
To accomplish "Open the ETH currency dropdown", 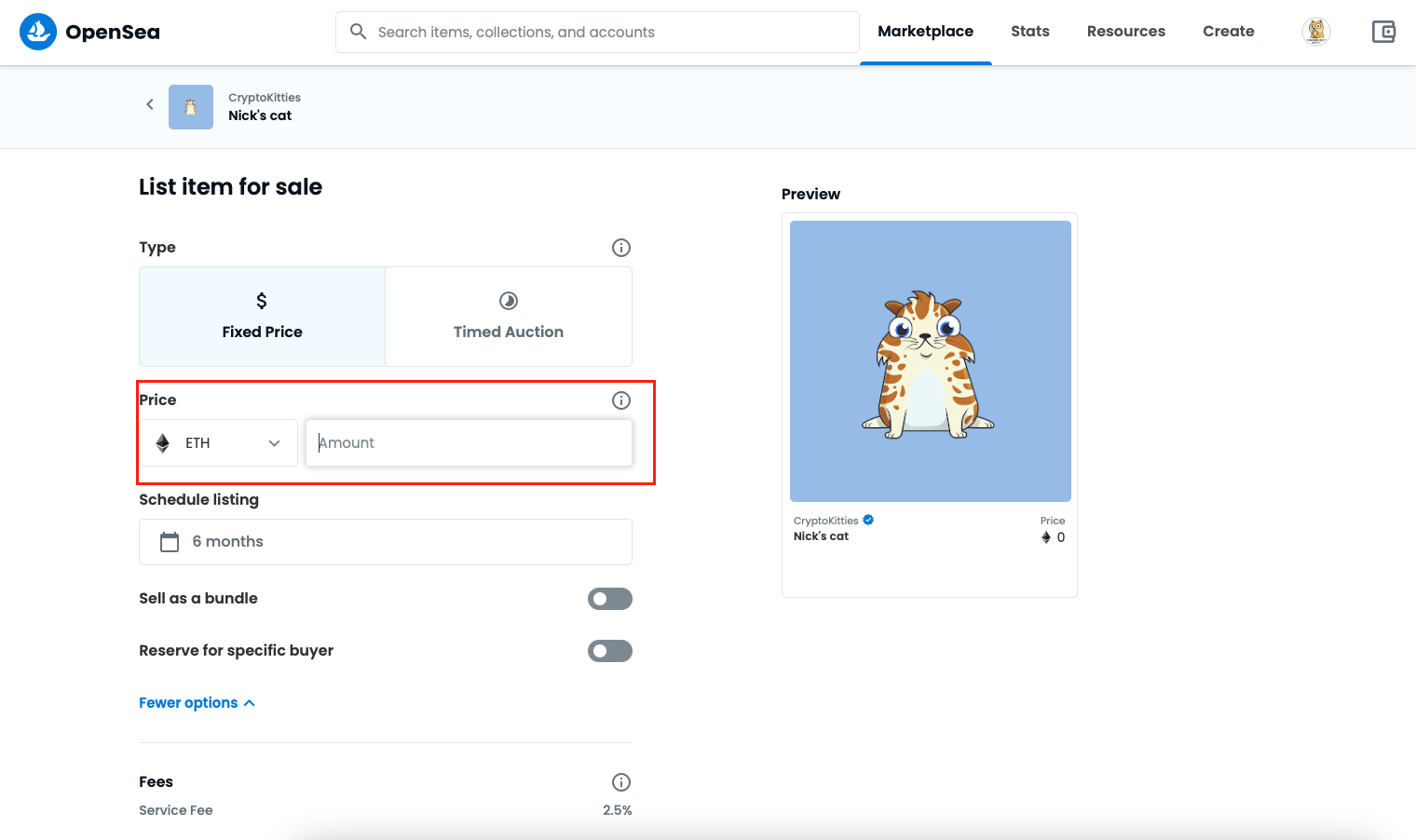I will coord(218,443).
